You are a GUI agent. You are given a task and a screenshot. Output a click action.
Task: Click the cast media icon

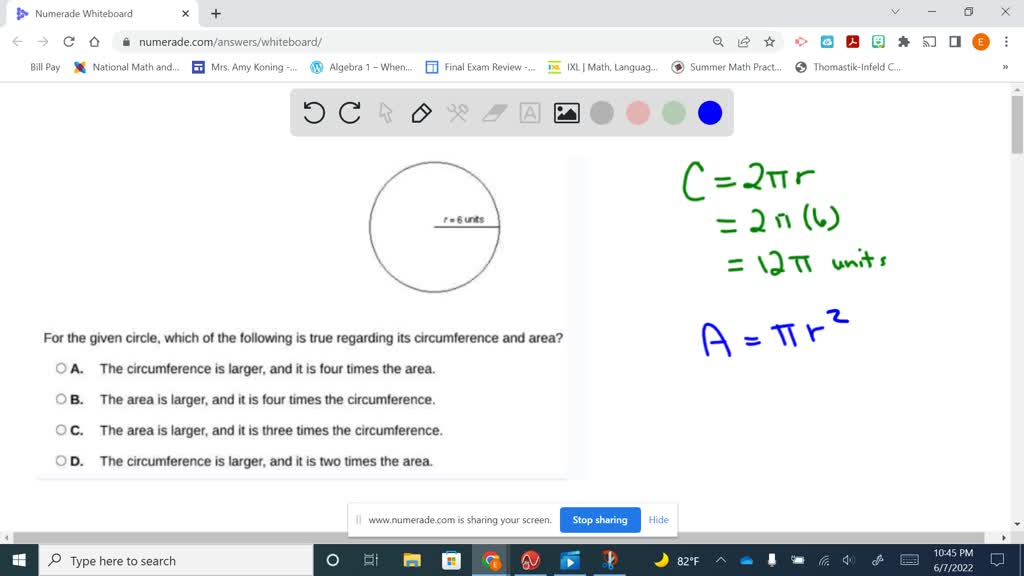(929, 42)
